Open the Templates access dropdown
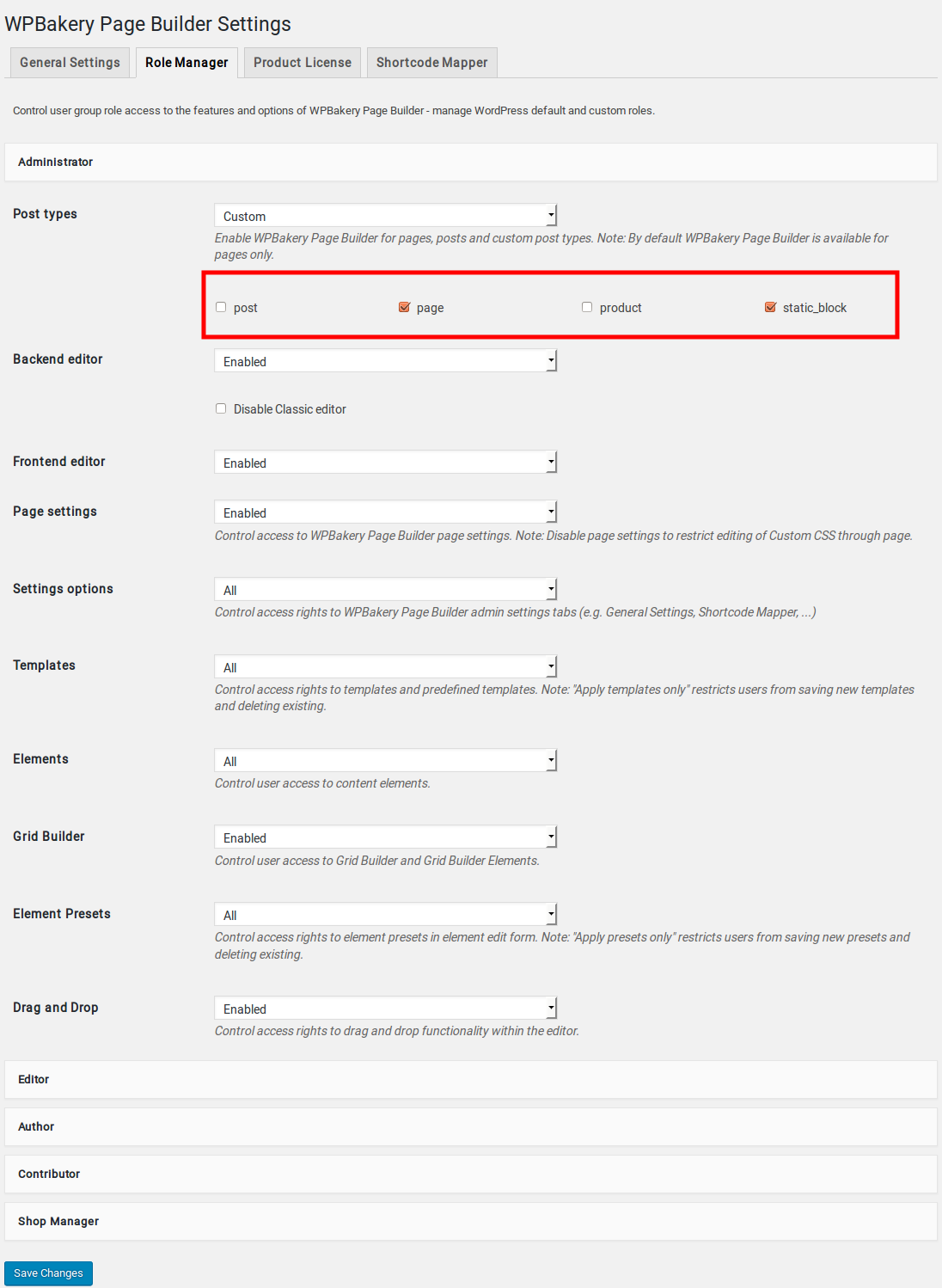942x1288 pixels. coord(386,667)
